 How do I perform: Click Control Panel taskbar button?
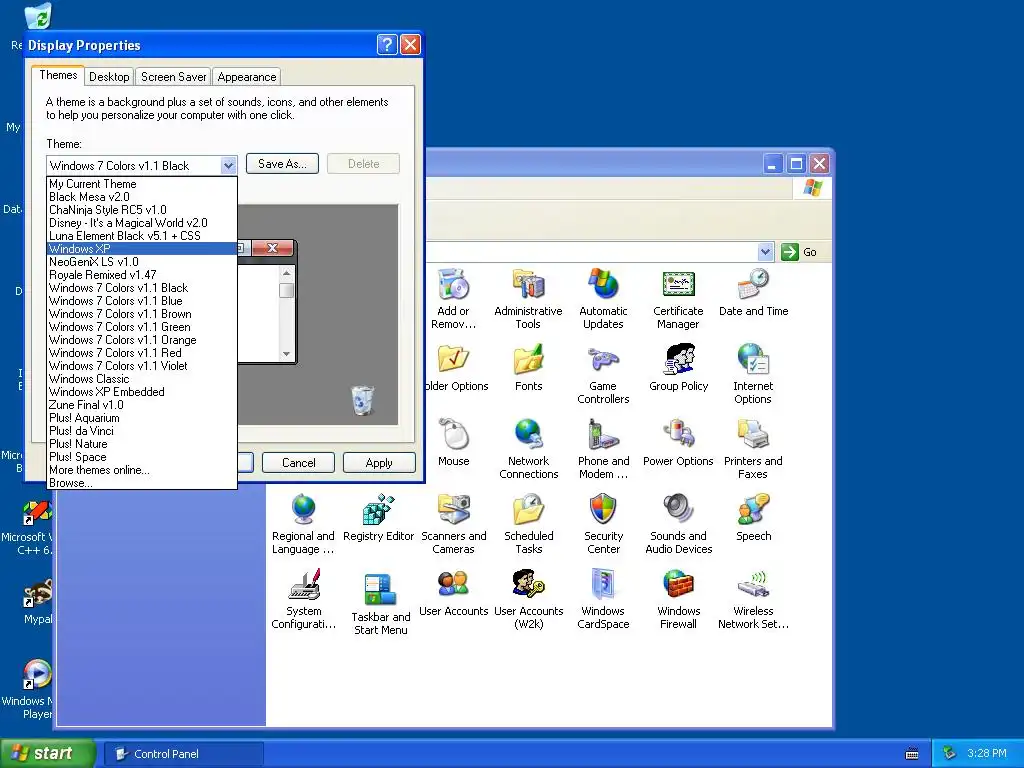(184, 754)
